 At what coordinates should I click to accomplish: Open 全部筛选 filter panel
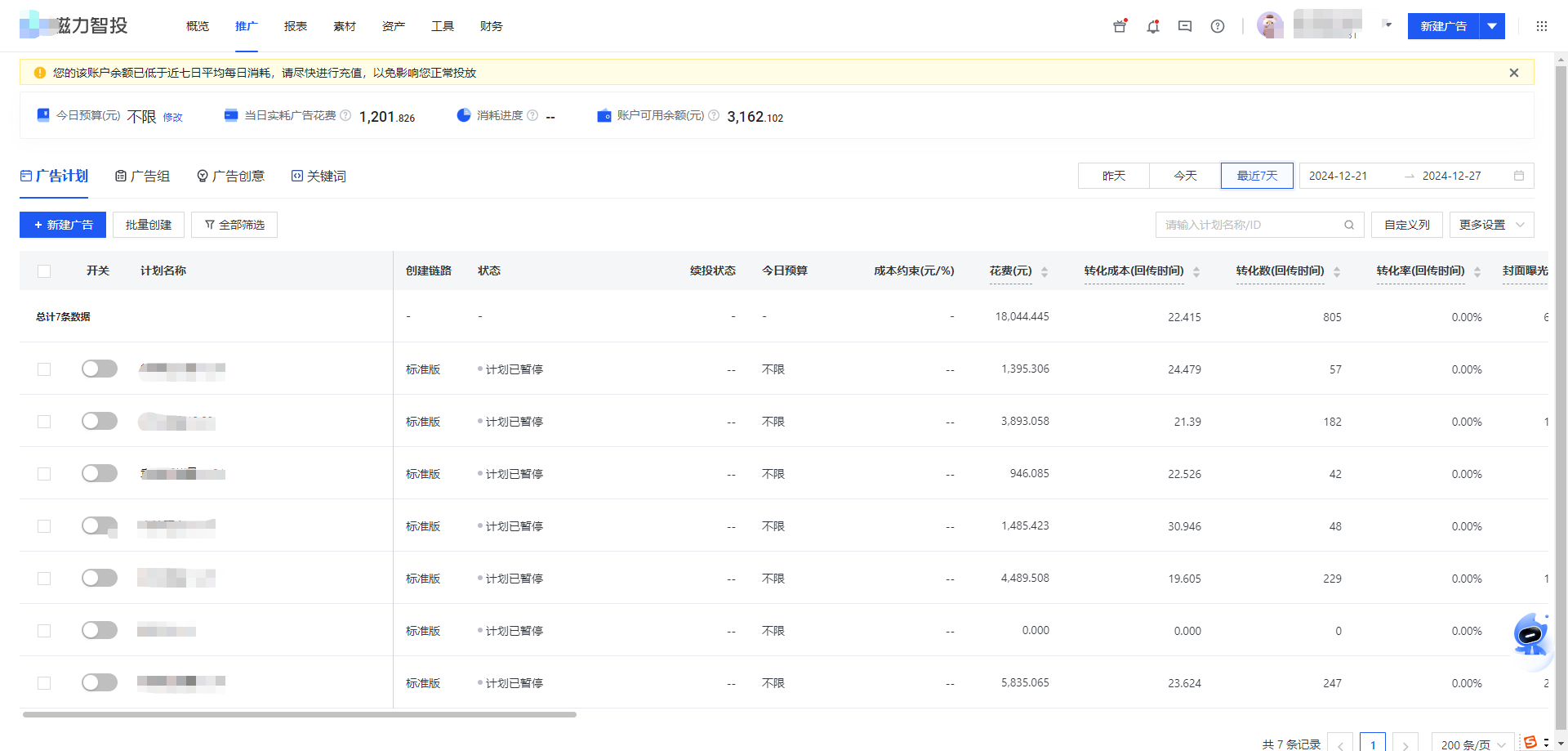[234, 224]
